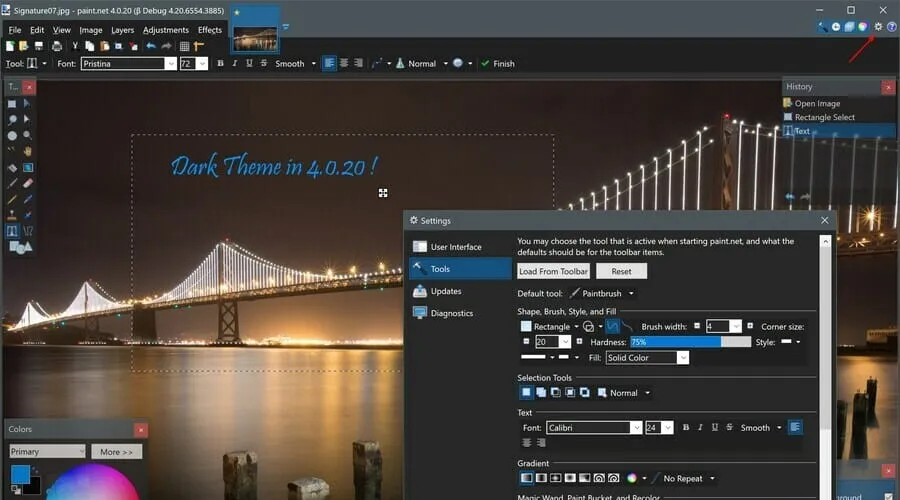Screen dimensions: 900x500
Task: Switch to Updates settings tab
Action: [446, 291]
